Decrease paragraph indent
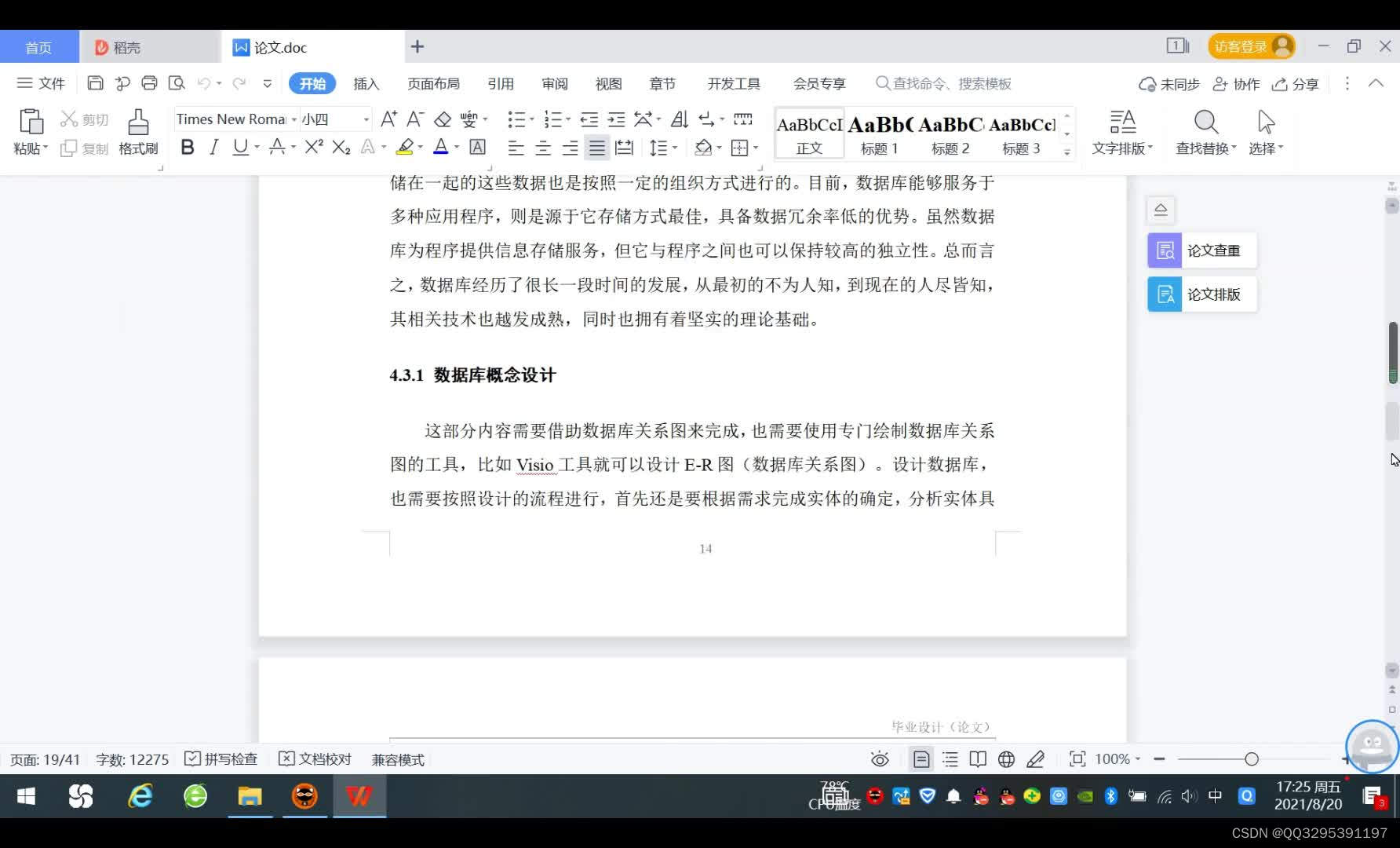1400x848 pixels. pyautogui.click(x=589, y=119)
